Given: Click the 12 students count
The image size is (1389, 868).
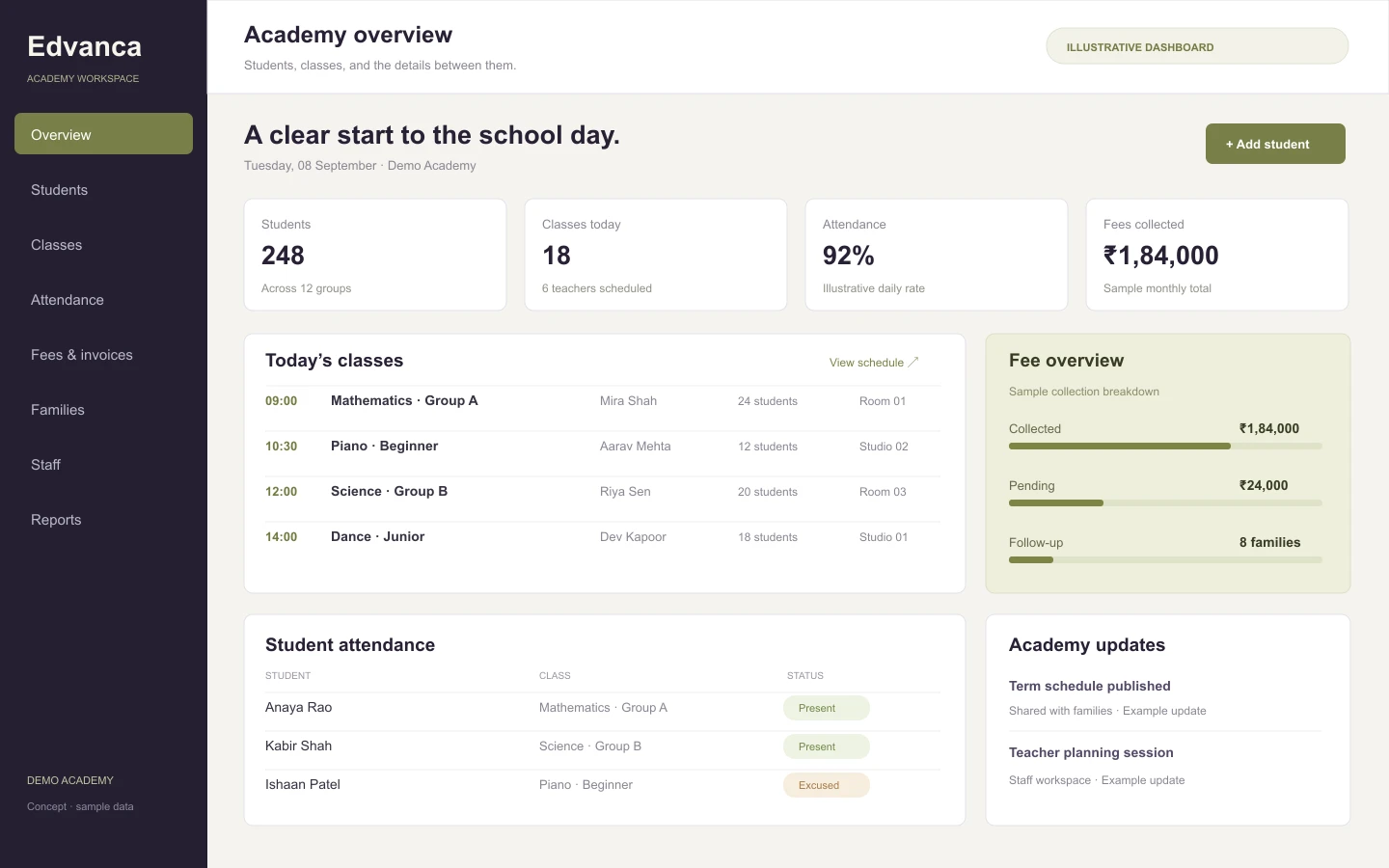Looking at the screenshot, I should pos(768,447).
